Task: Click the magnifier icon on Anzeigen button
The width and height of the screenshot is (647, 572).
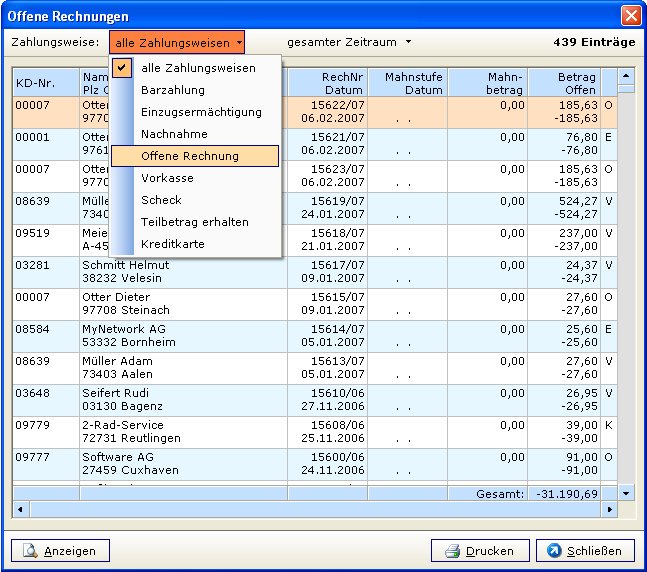Action: (x=30, y=551)
